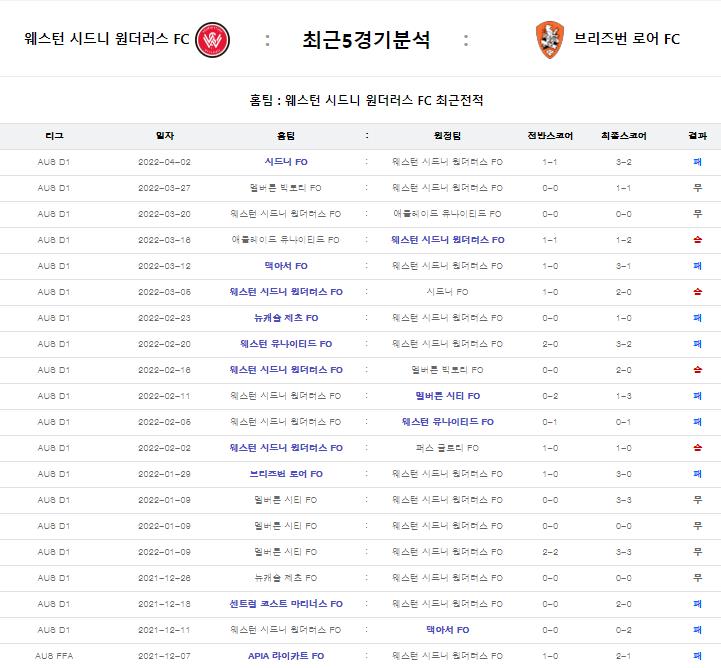Open 브리즈번 로어 FC link in 2022-01-29 row

point(286,474)
